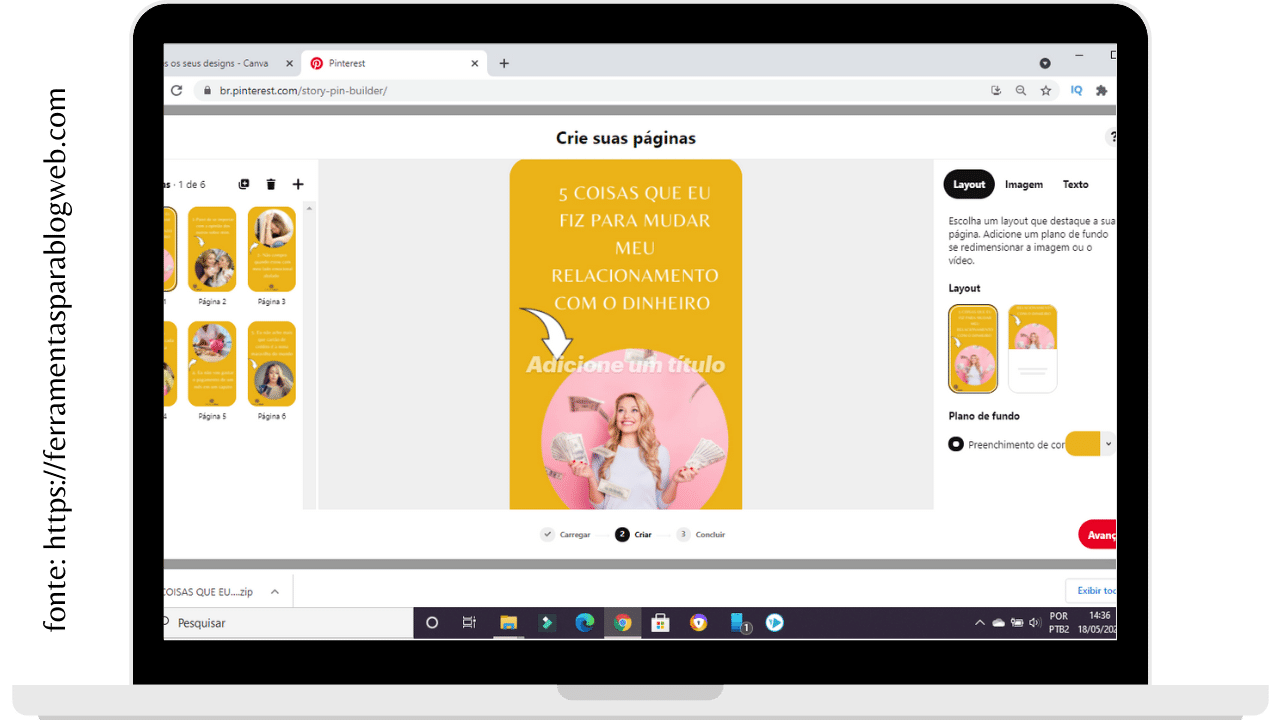
Task: Switch to the Texto tab
Action: click(x=1075, y=184)
